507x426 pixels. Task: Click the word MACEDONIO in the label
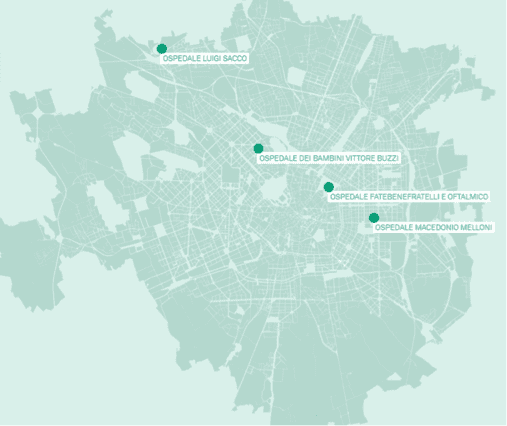click(x=437, y=228)
